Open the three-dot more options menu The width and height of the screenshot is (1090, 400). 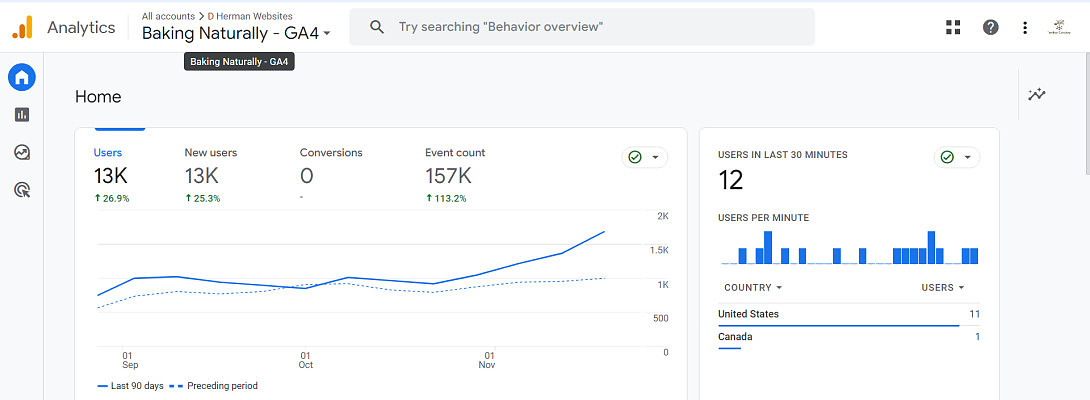1025,27
